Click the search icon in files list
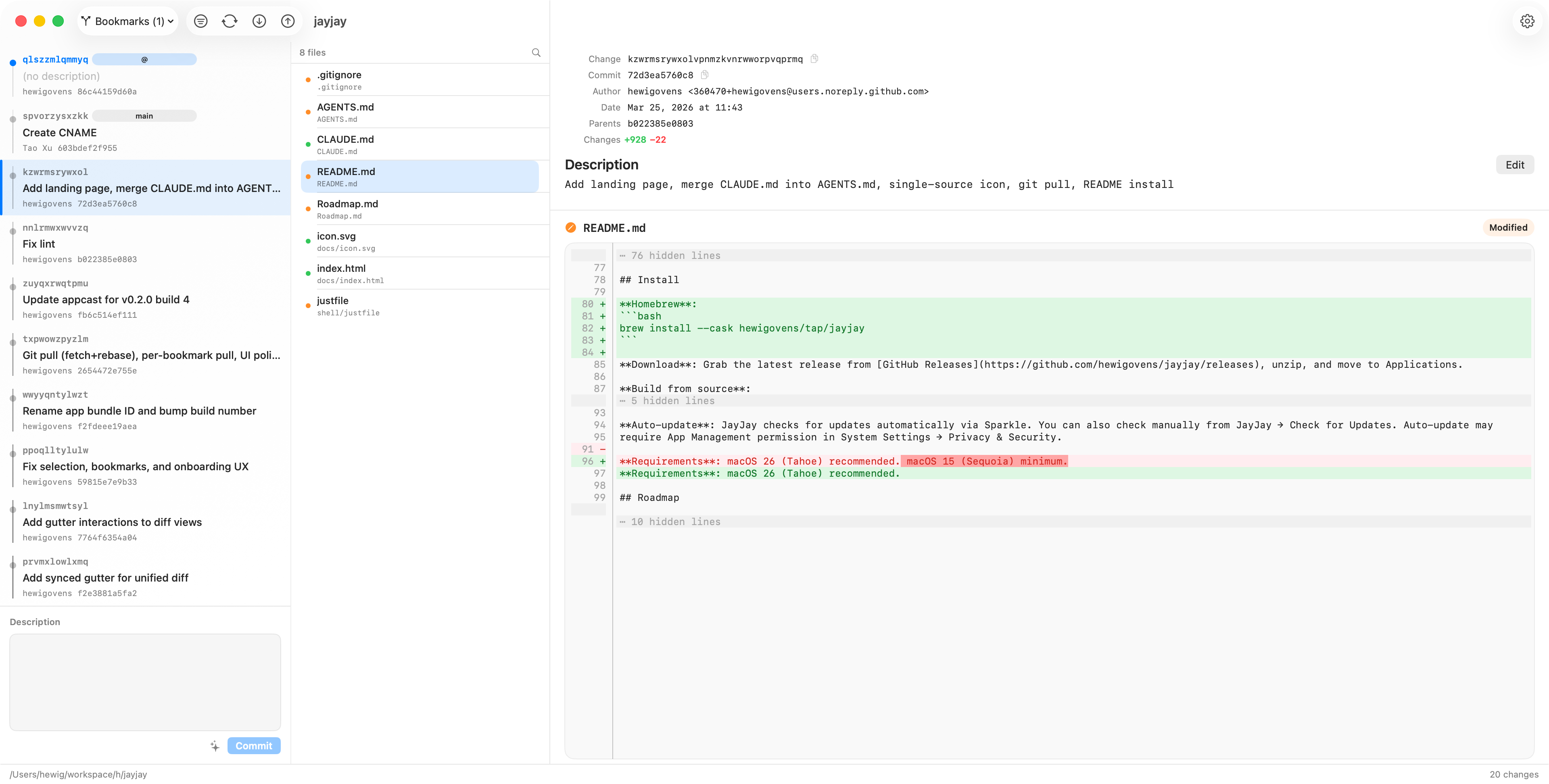 pos(536,52)
